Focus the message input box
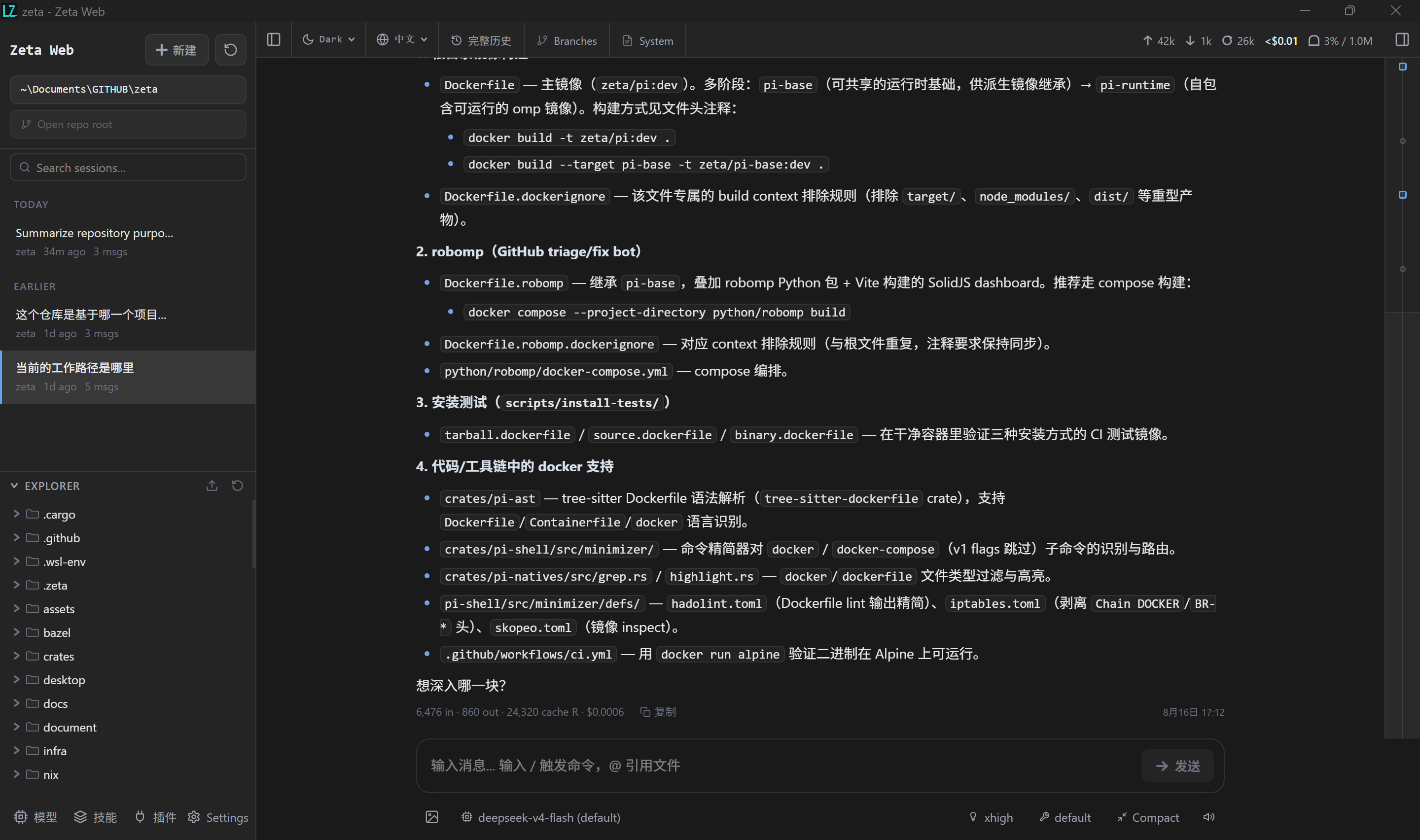 click(781, 766)
